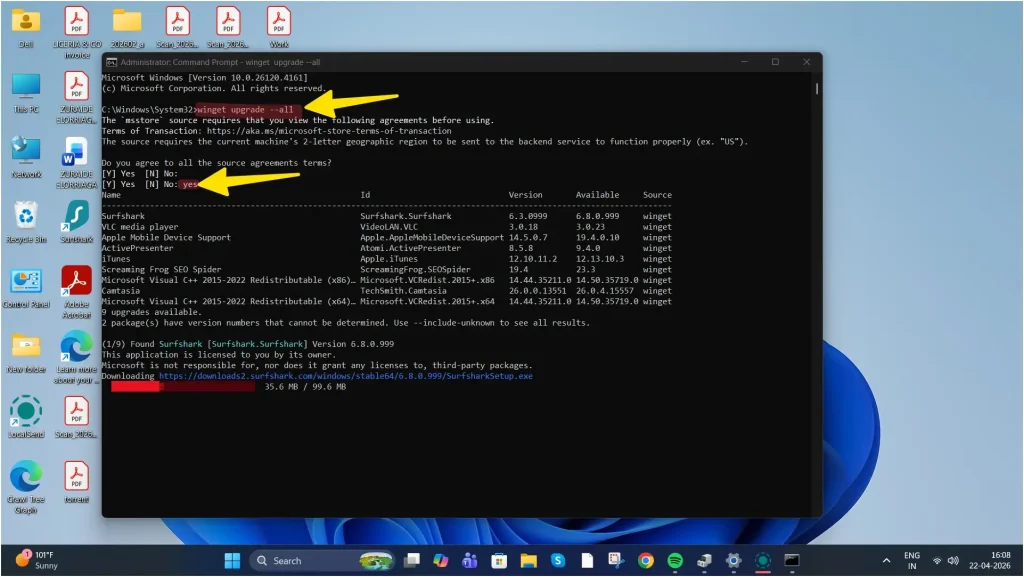Launch Adobe Acrobat desktop shortcut

76,292
